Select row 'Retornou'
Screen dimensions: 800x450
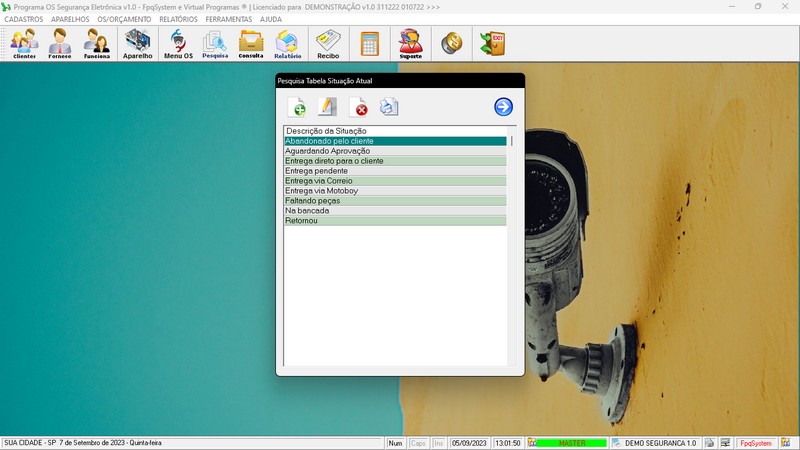[x=395, y=221]
